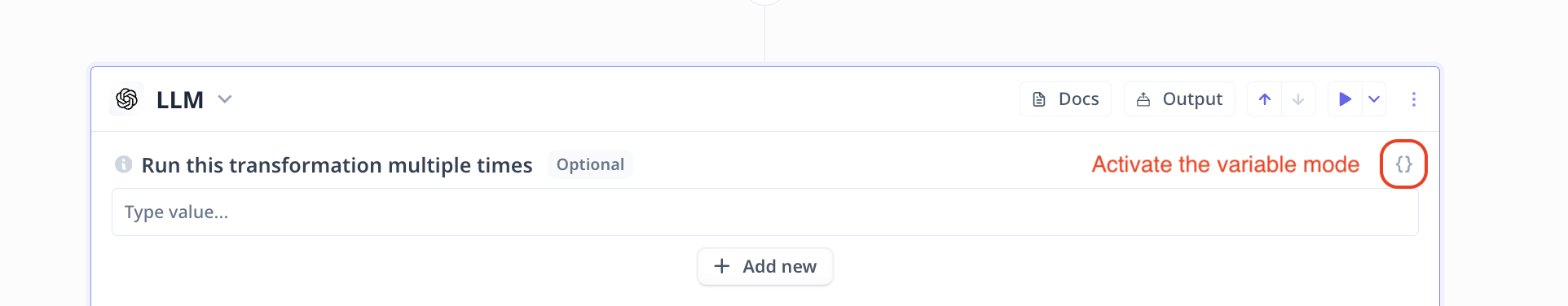Expand the LLM step type chevron
Viewport: 1568px width, 306px height.
click(225, 99)
